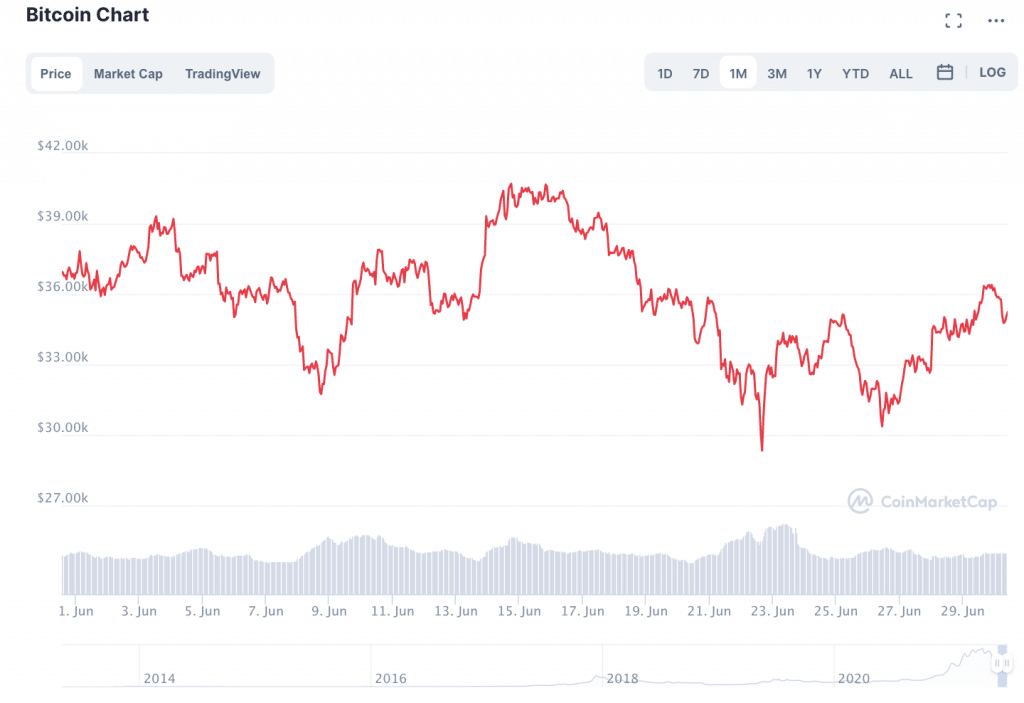The width and height of the screenshot is (1024, 703).
Task: Select the 7D time range
Action: click(701, 74)
